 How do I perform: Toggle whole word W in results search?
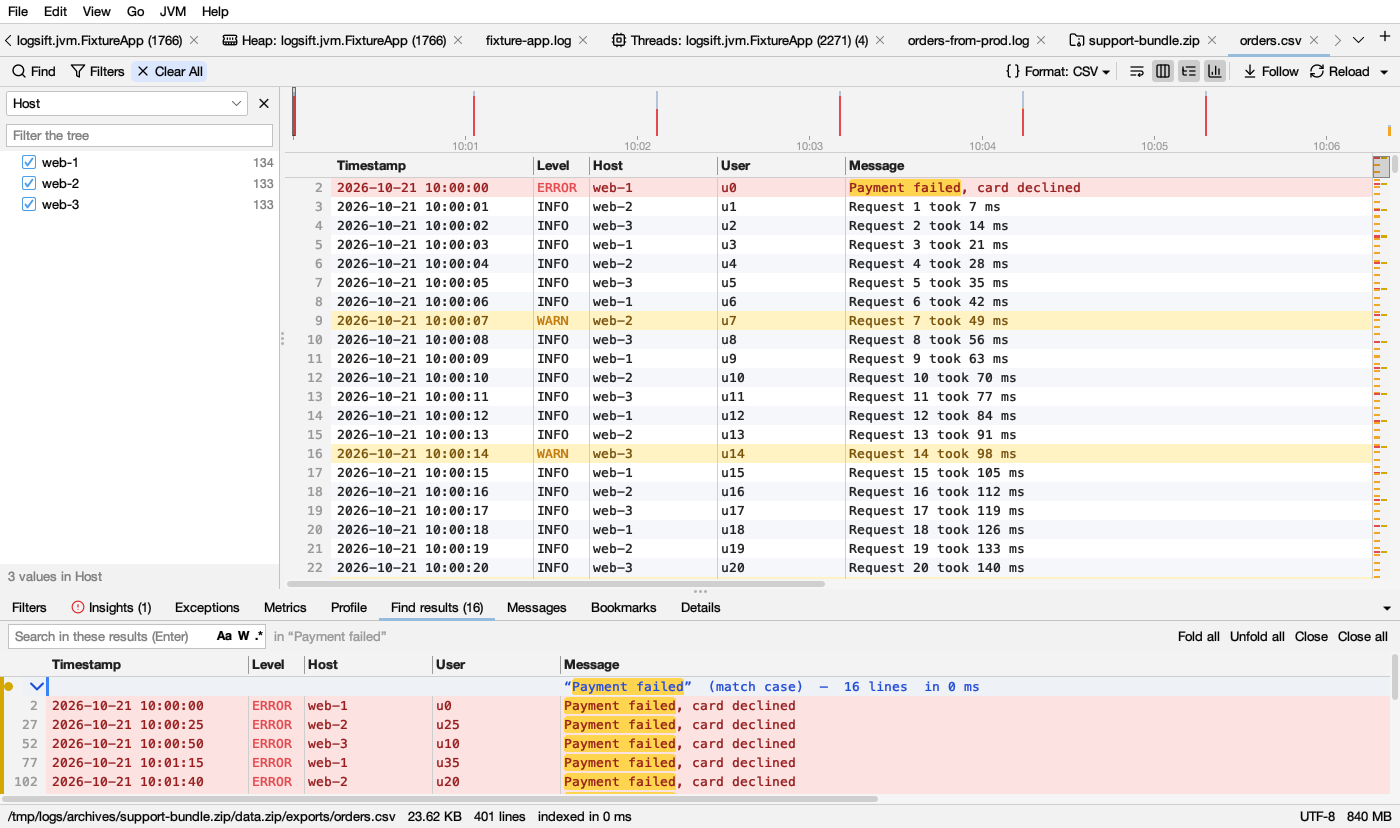coord(243,636)
